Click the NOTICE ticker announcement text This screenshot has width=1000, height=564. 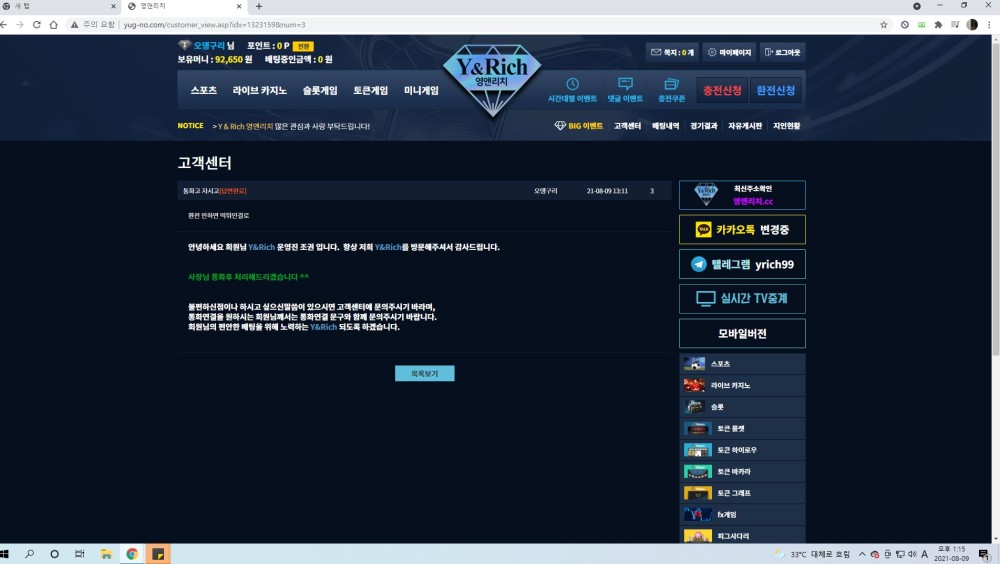[291, 126]
